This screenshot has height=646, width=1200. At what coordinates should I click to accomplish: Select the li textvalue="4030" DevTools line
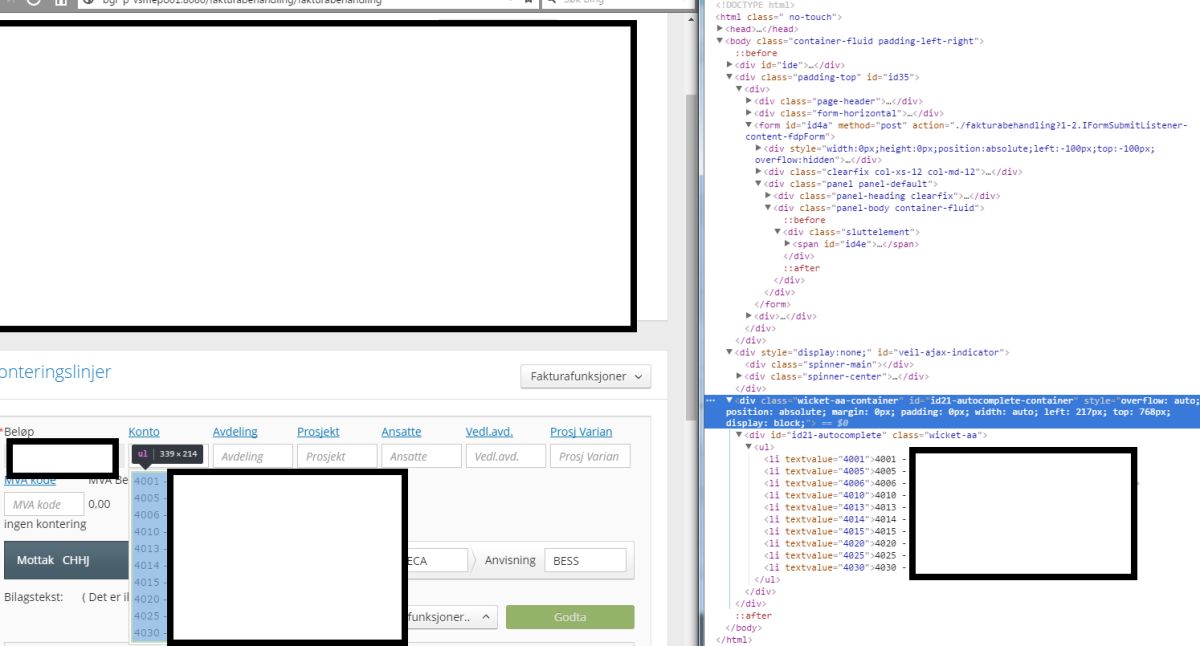click(x=835, y=567)
